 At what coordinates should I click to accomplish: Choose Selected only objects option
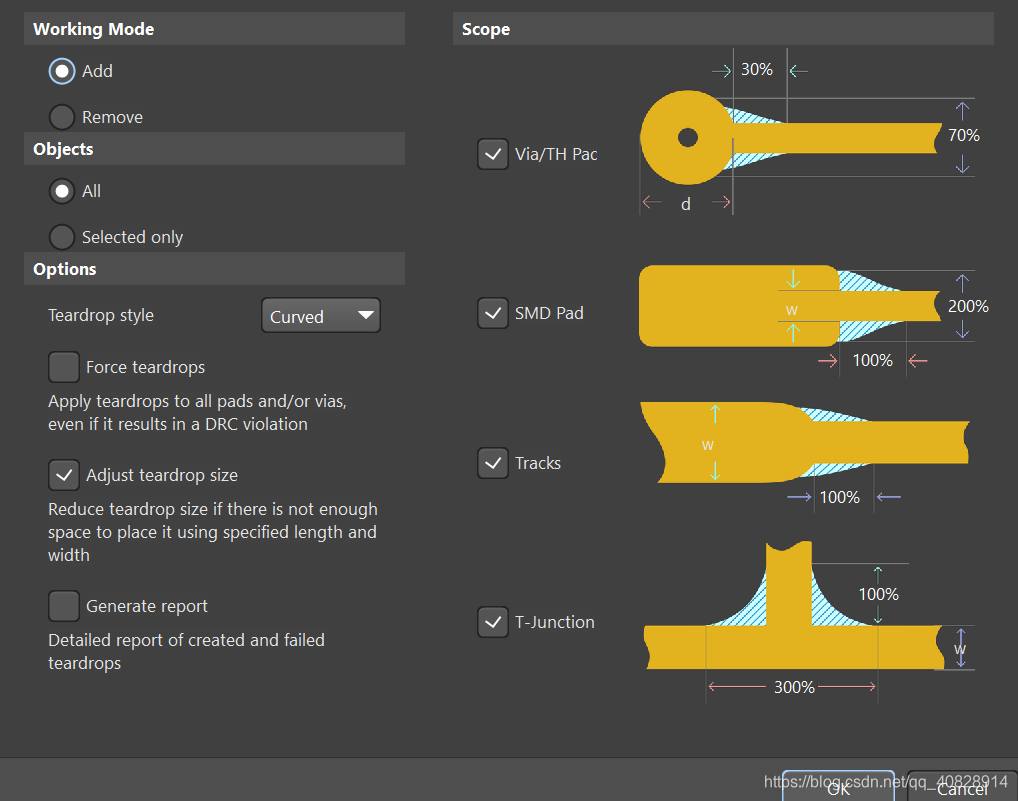pos(62,238)
